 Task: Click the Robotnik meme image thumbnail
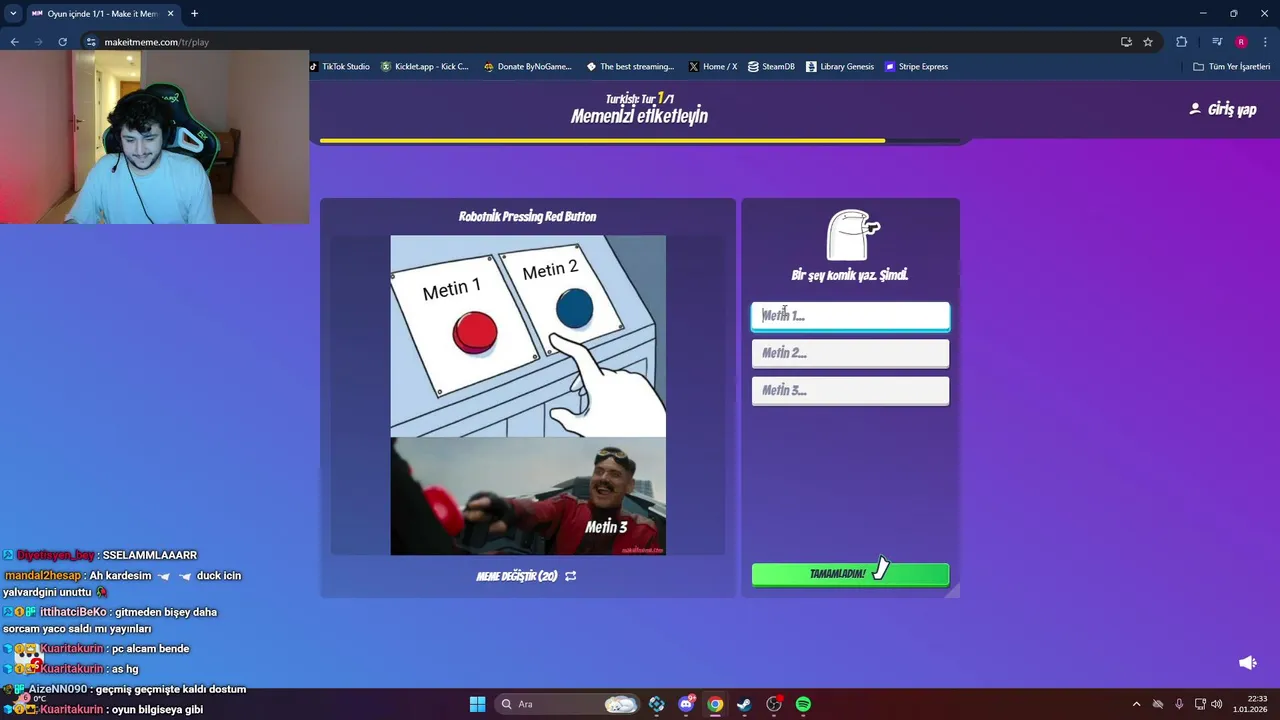tap(528, 395)
